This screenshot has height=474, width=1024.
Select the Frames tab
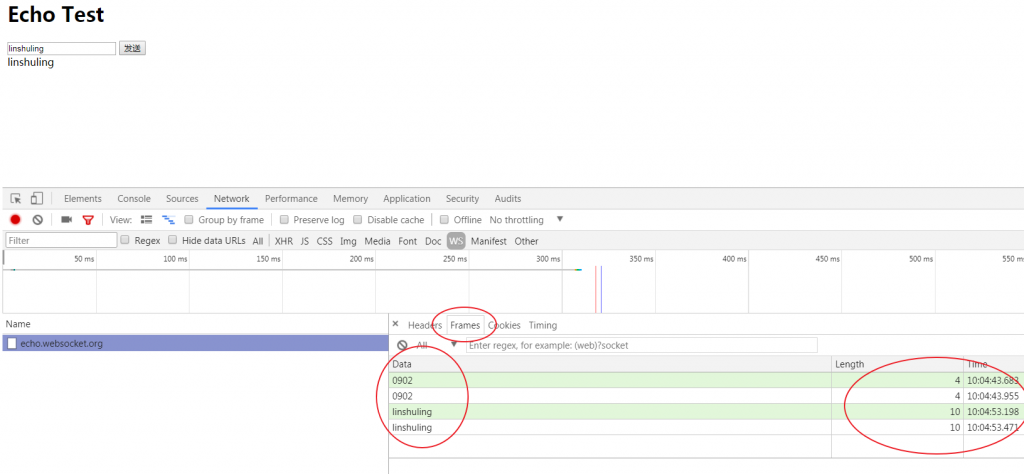[465, 325]
